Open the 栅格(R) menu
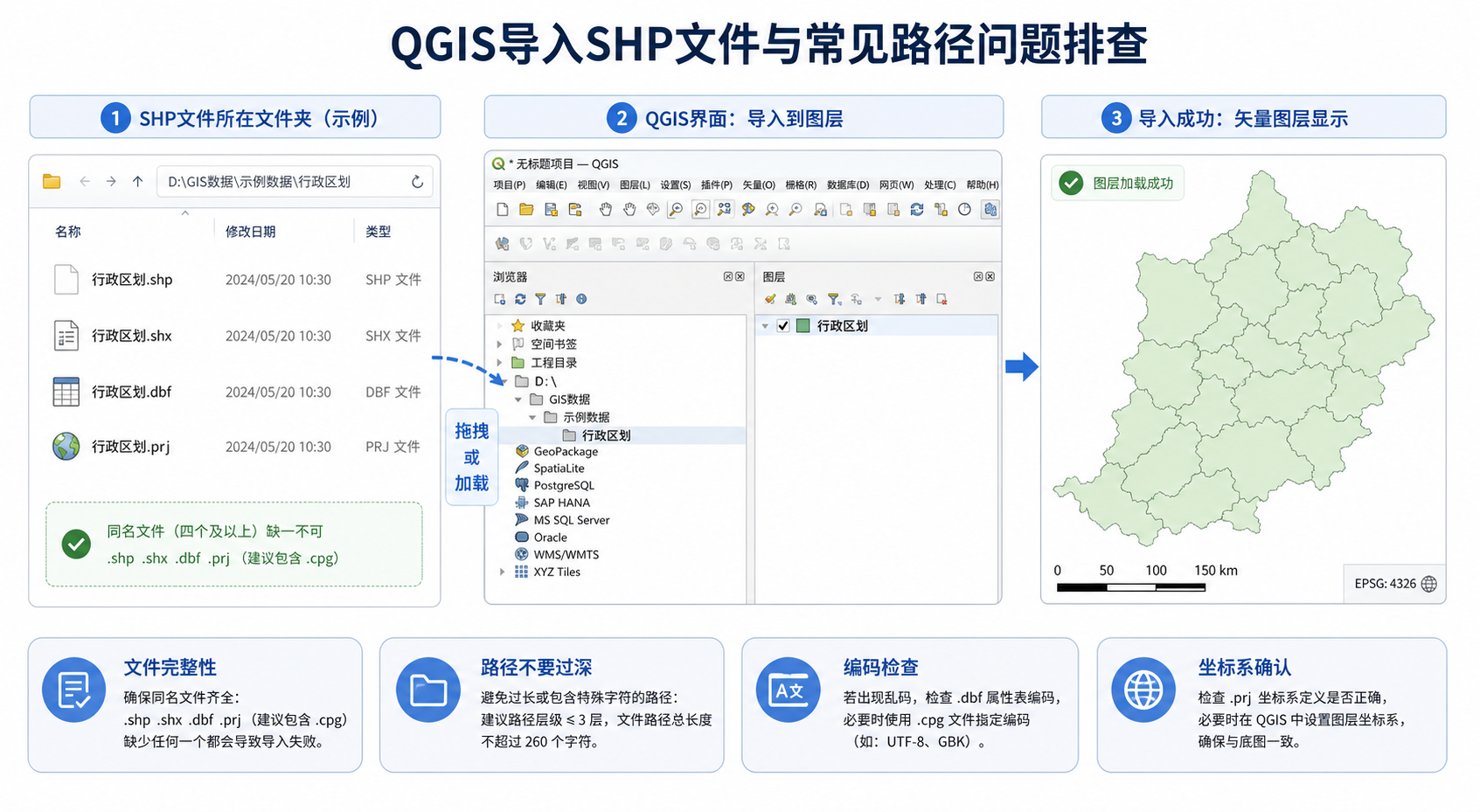Screen dimensions: 1480x812 [x=801, y=185]
